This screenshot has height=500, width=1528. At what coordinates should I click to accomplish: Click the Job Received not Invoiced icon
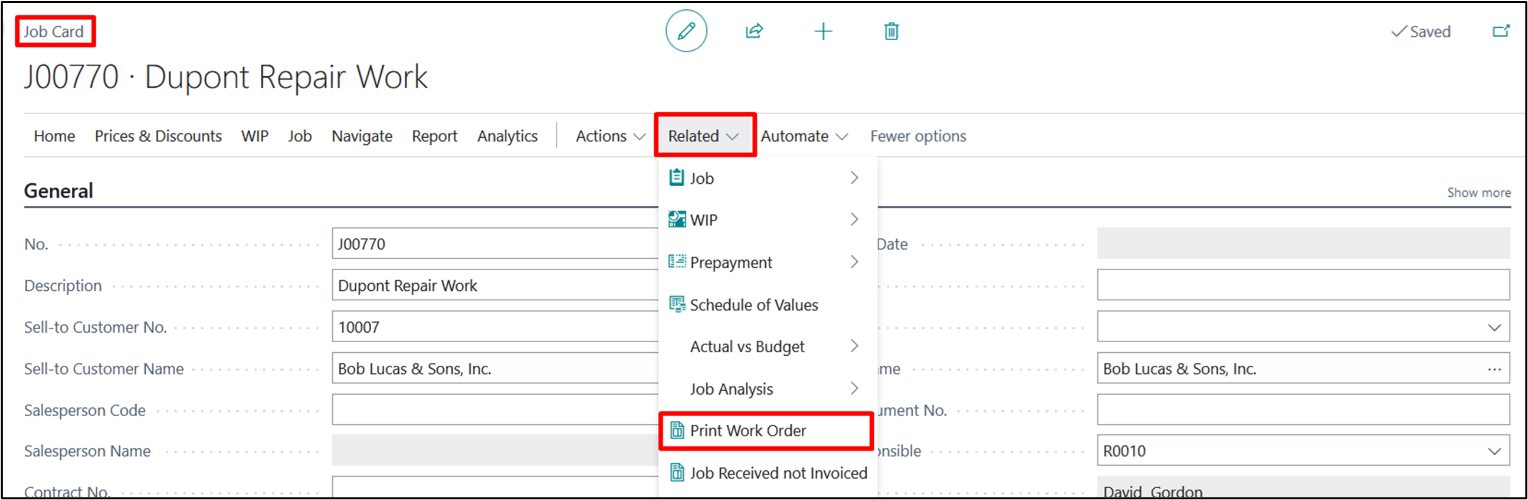677,473
